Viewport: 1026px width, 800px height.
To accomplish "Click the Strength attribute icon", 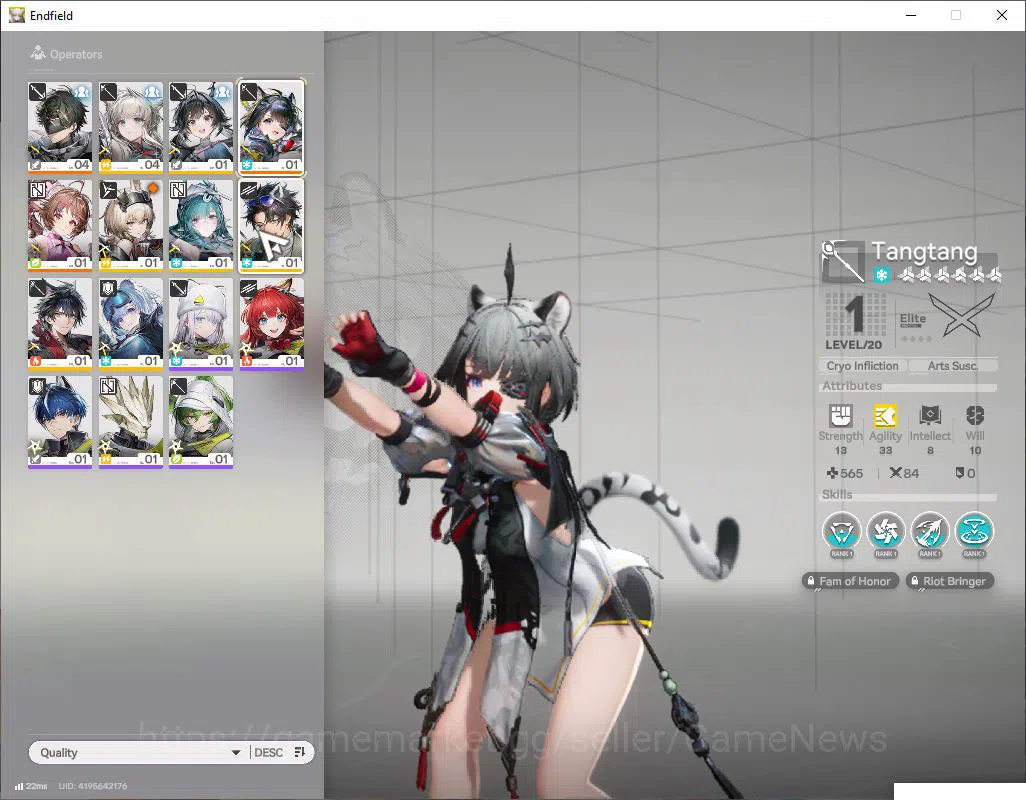I will coord(840,415).
